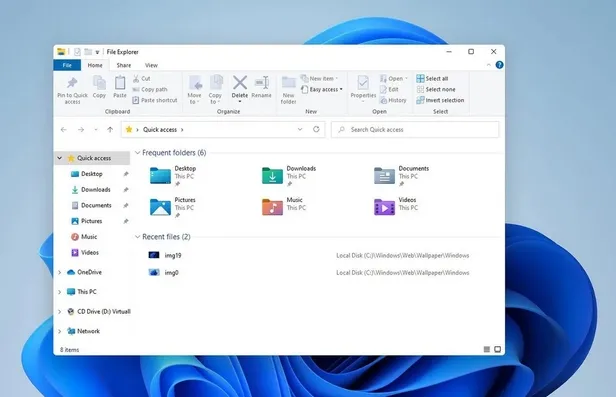Viewport: 616px width, 397px height.
Task: Select the Videos frequent folder icon
Action: [384, 207]
